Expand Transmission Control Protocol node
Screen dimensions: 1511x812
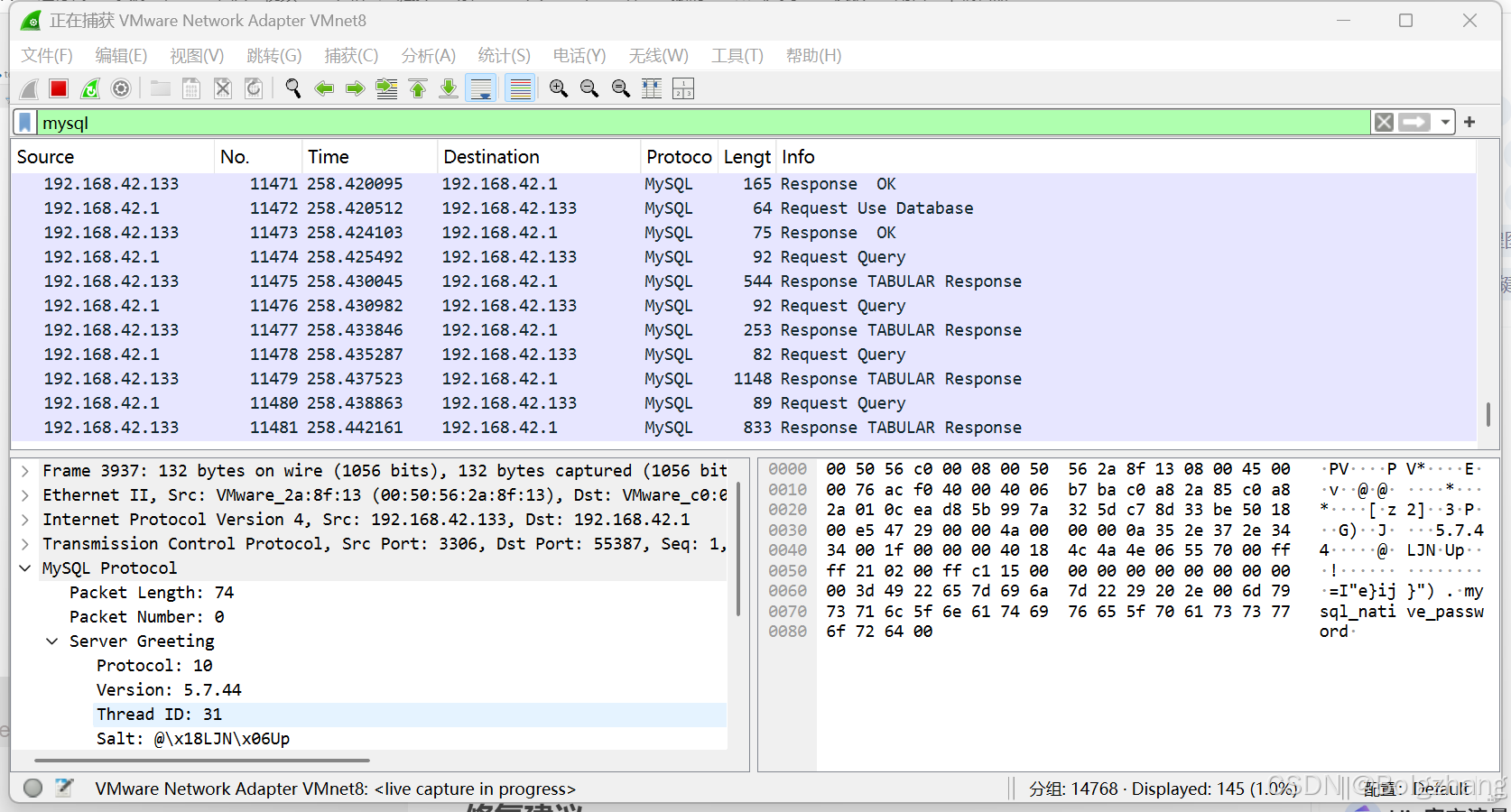coord(25,544)
